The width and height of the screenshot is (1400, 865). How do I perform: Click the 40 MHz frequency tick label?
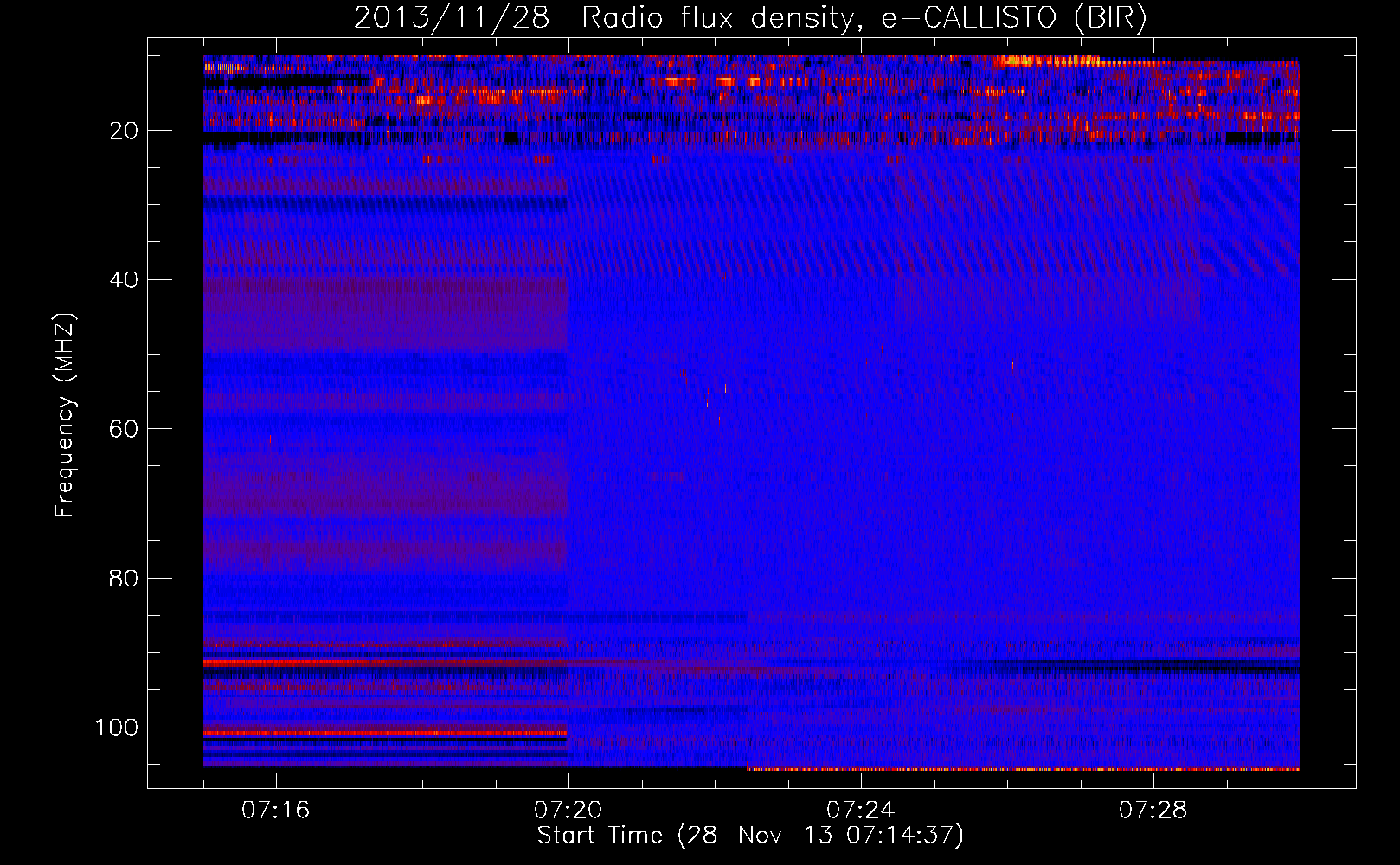click(124, 280)
